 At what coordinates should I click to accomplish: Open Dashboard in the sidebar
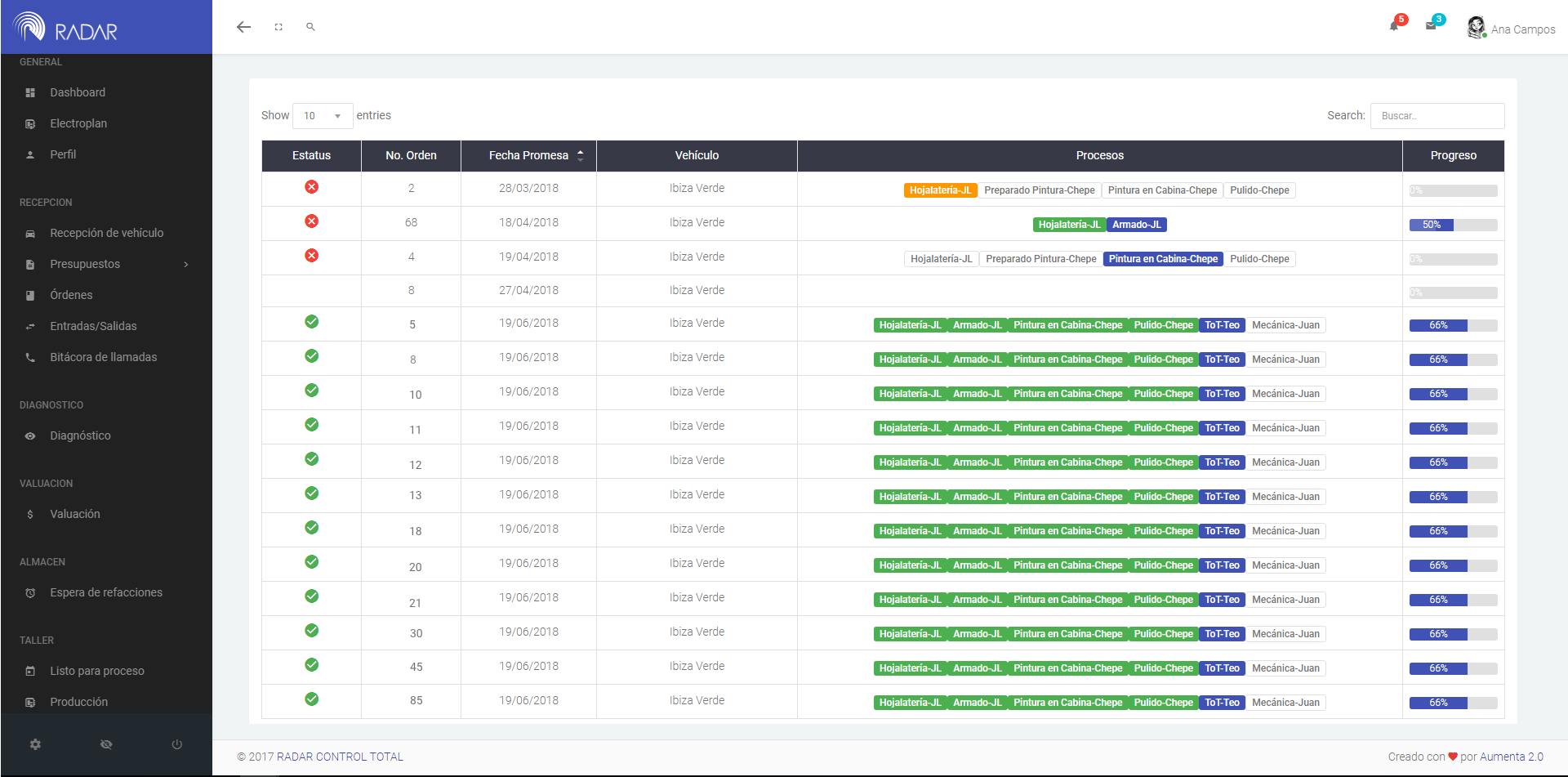pyautogui.click(x=78, y=92)
